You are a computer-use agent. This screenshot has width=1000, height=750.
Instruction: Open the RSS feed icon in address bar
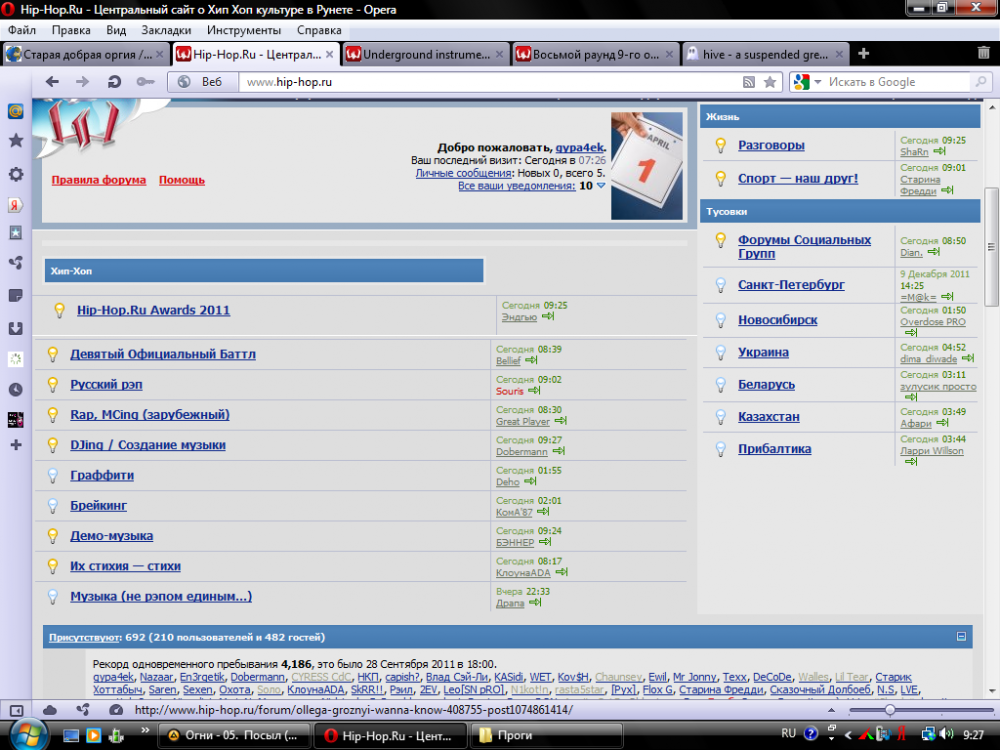click(749, 82)
